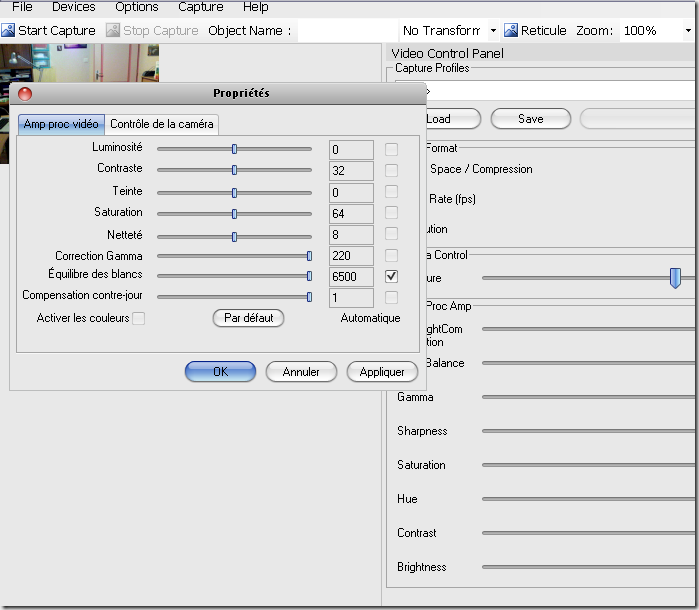Click the Saturation slider handle in Propriétés
Image resolution: width=699 pixels, height=610 pixels.
pos(234,214)
